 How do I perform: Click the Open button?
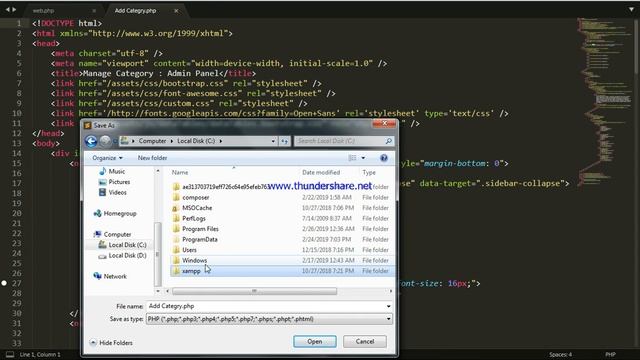[315, 342]
